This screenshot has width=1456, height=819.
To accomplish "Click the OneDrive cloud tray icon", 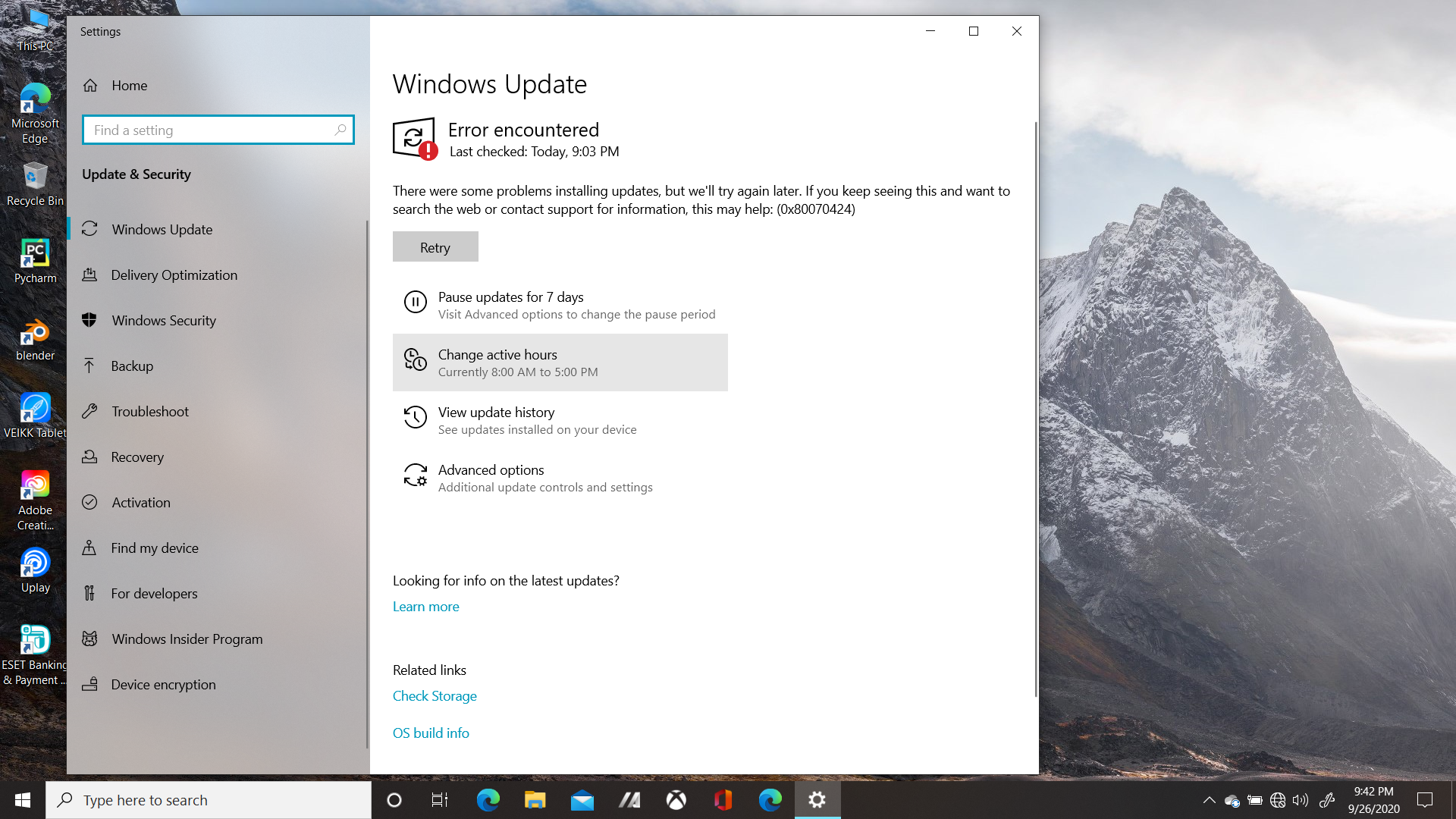I will coord(1232,801).
